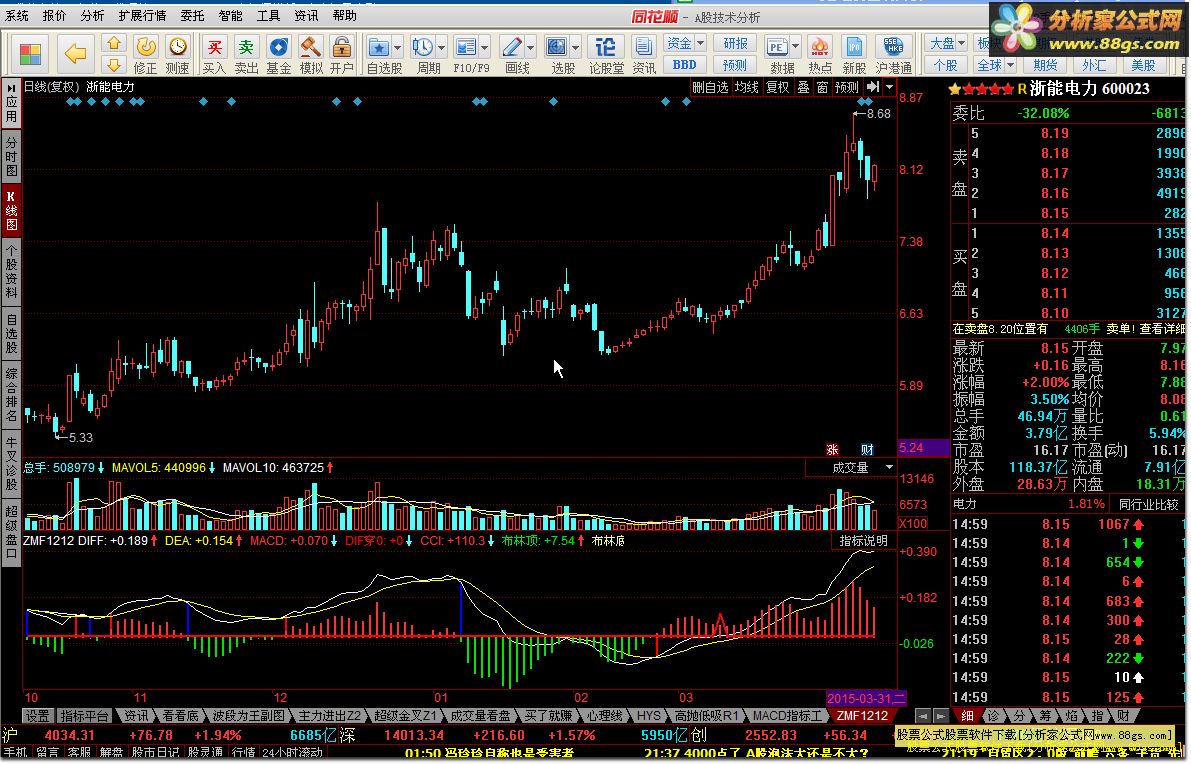The width and height of the screenshot is (1191, 764).
Task: Open the 资金 dropdown arrow
Action: pos(700,43)
